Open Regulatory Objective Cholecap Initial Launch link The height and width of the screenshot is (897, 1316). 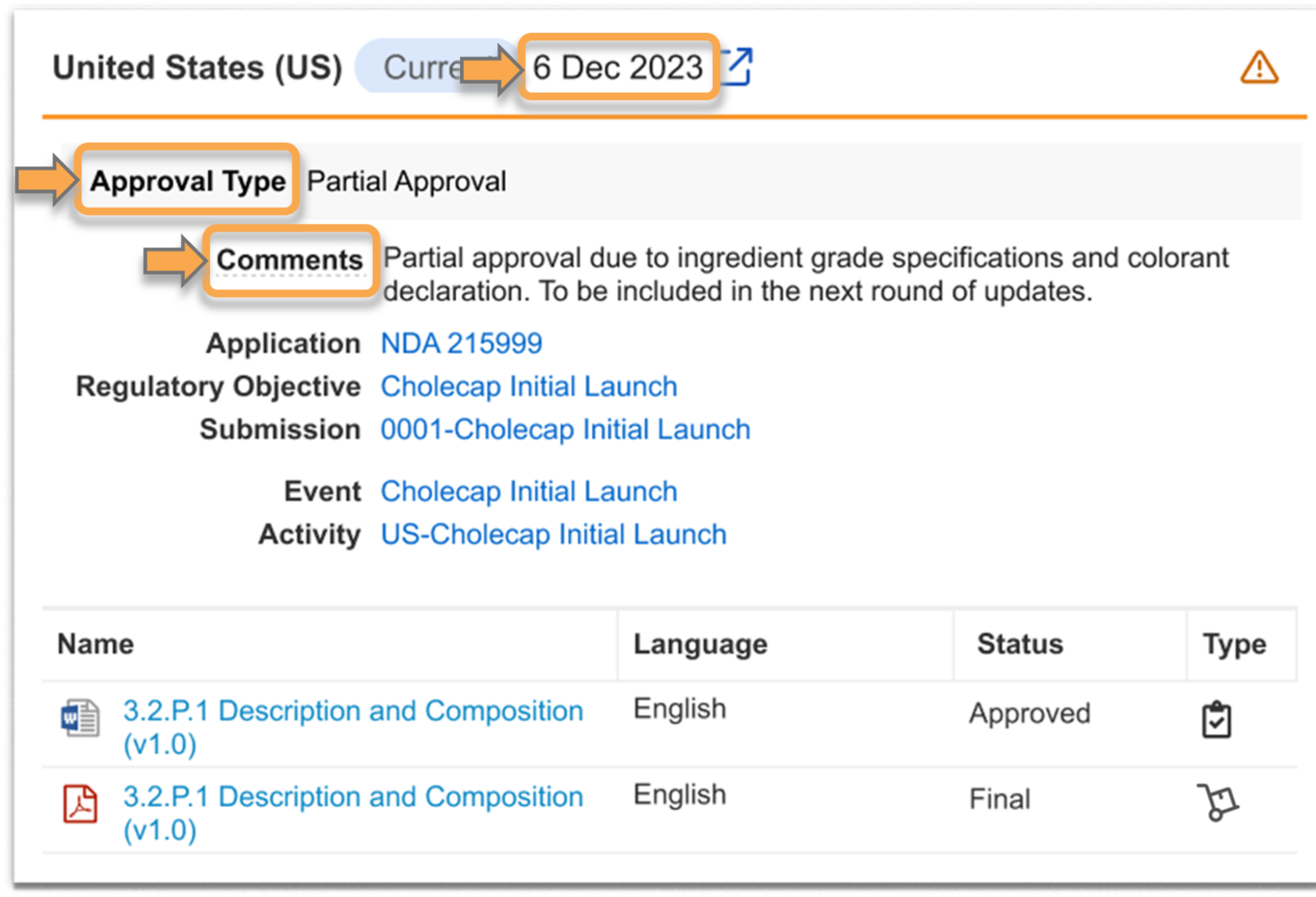point(529,387)
